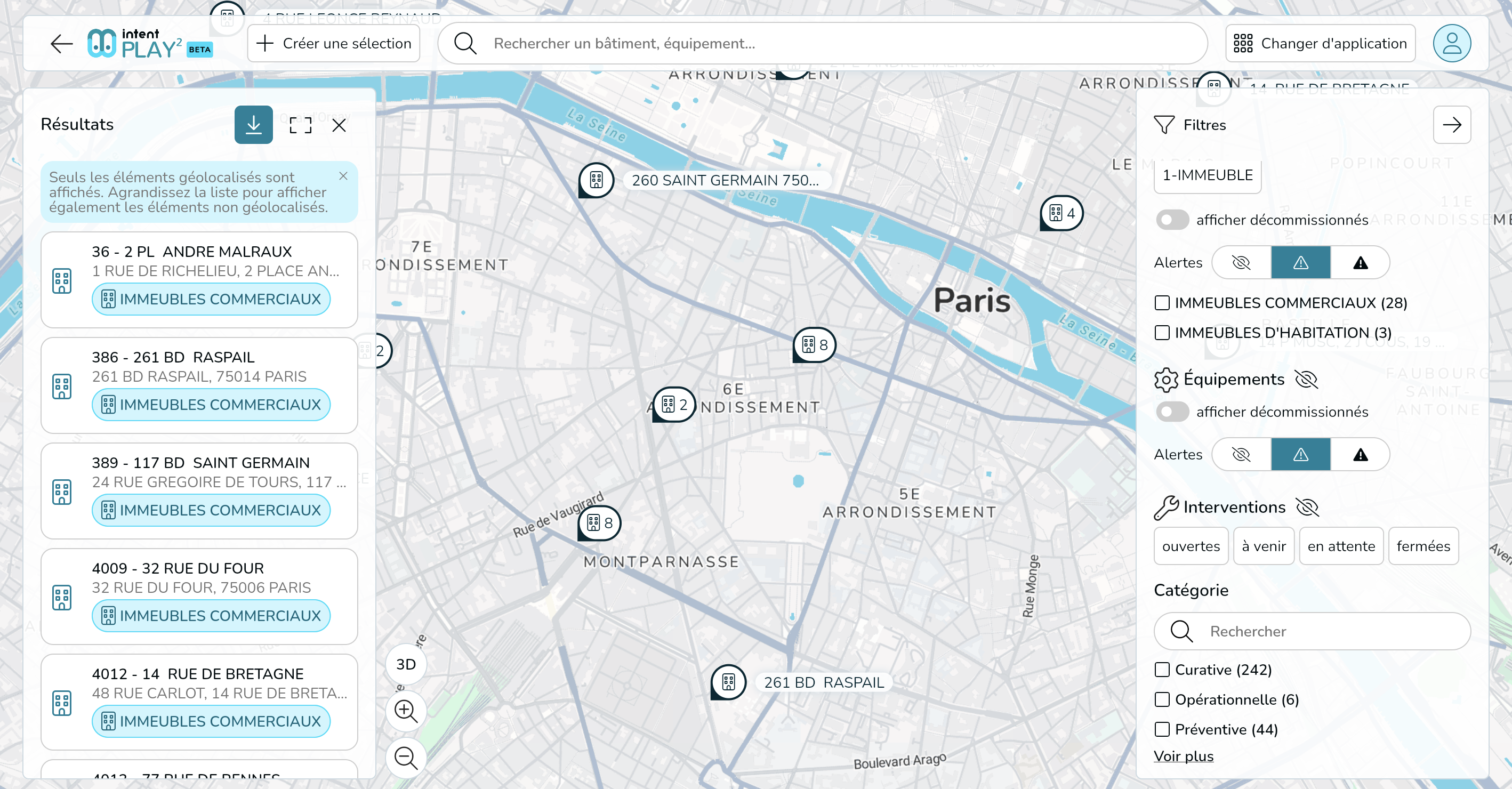Open result 36 - 2 PL ANDRE MALRAUX

[x=199, y=280]
